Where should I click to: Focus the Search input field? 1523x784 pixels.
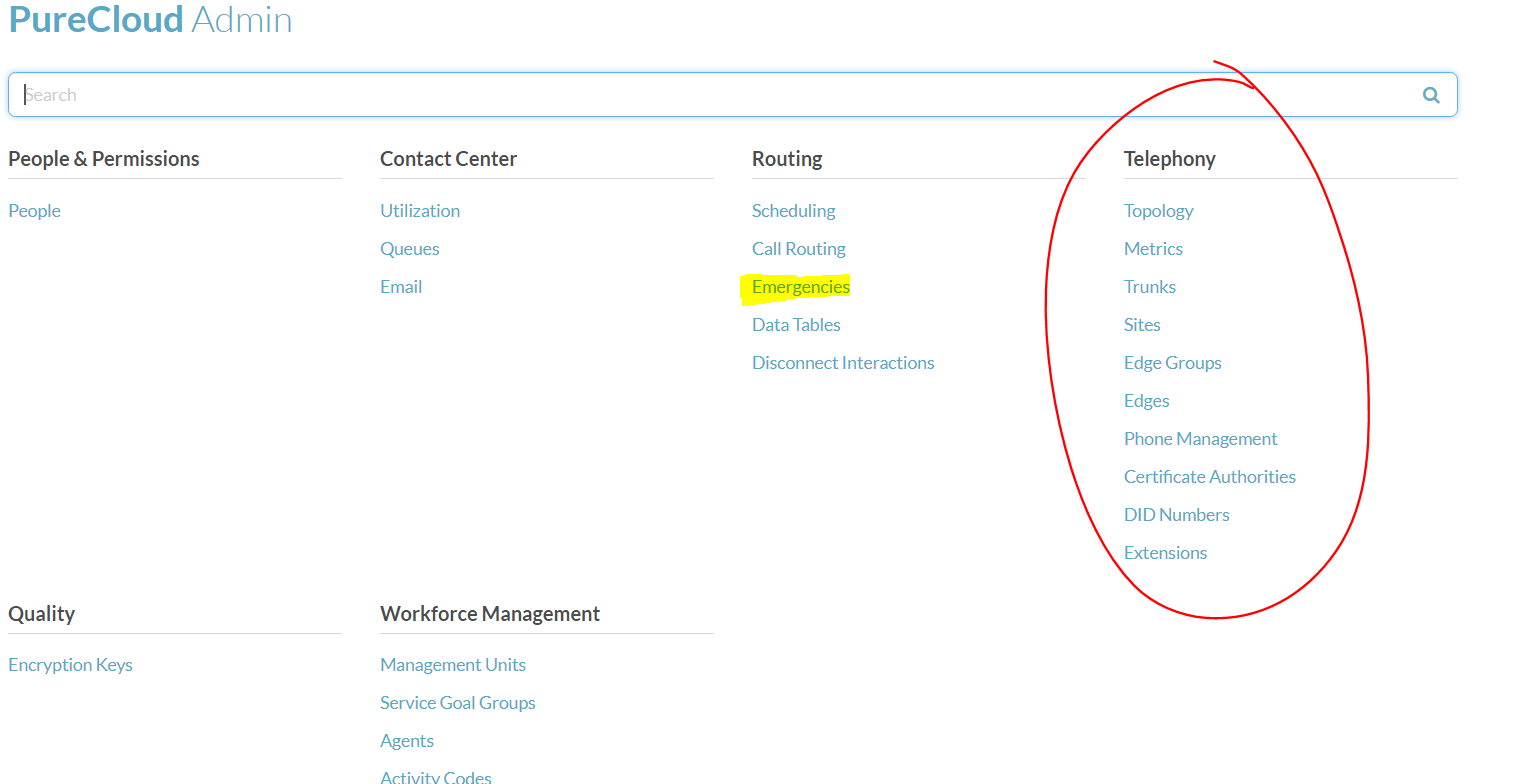click(x=732, y=95)
